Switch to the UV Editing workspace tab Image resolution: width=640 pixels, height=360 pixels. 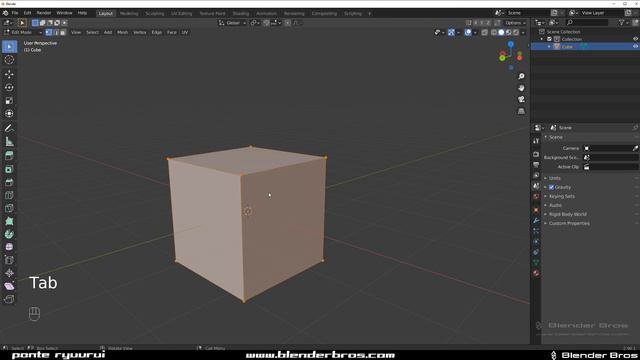click(181, 13)
